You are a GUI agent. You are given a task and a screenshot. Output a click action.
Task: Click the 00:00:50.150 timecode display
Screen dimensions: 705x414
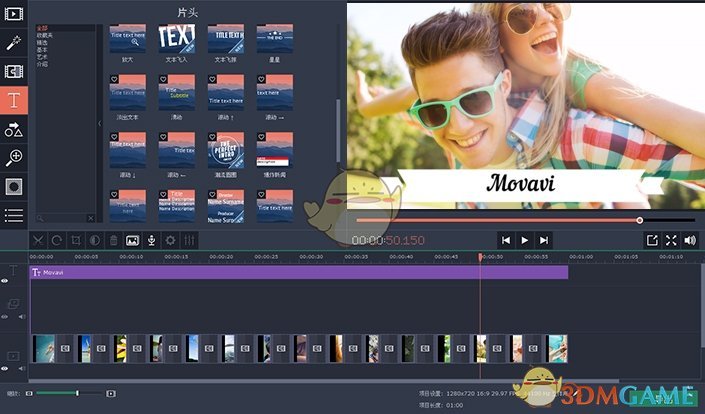coord(388,240)
